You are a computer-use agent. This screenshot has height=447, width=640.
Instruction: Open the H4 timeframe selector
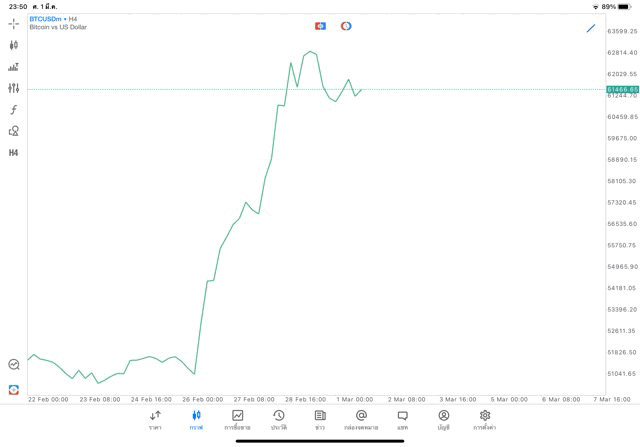click(14, 153)
